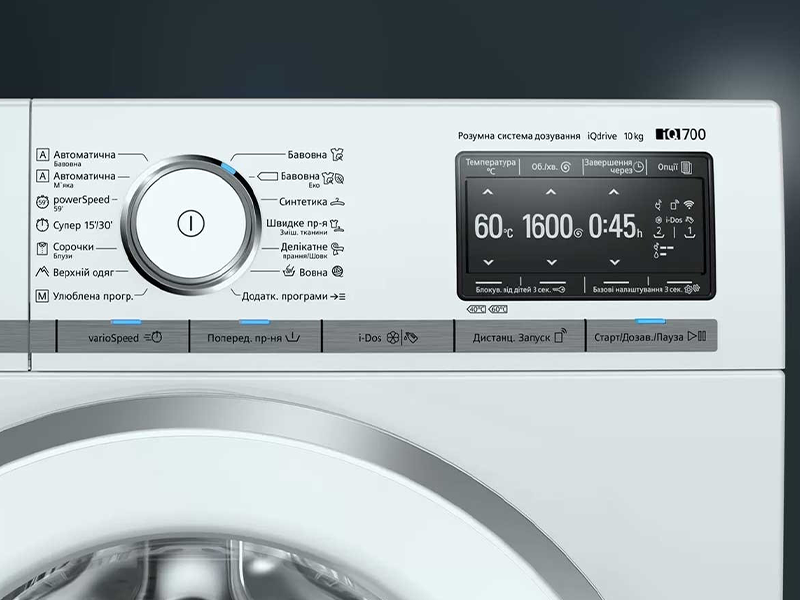Tap the remote phone indicator on display
The image size is (800, 600).
[674, 205]
